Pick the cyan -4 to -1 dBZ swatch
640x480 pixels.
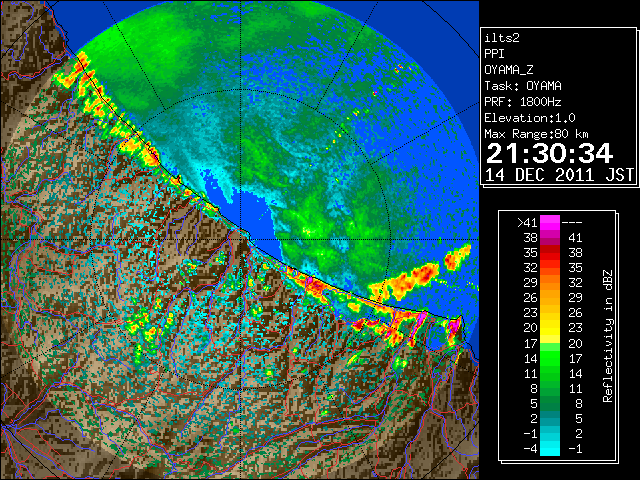[x=550, y=448]
